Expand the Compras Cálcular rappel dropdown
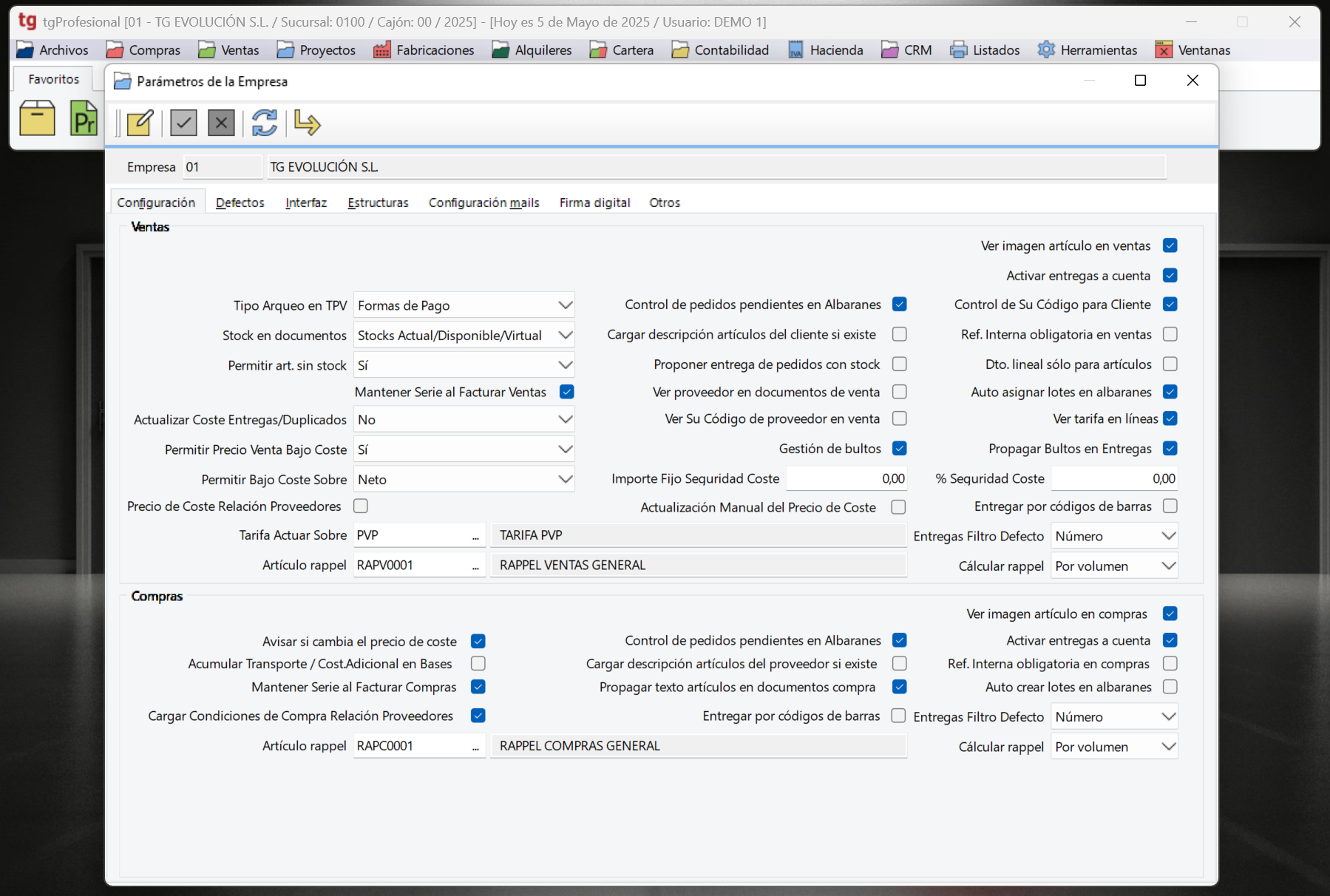Image resolution: width=1330 pixels, height=896 pixels. 1168,747
